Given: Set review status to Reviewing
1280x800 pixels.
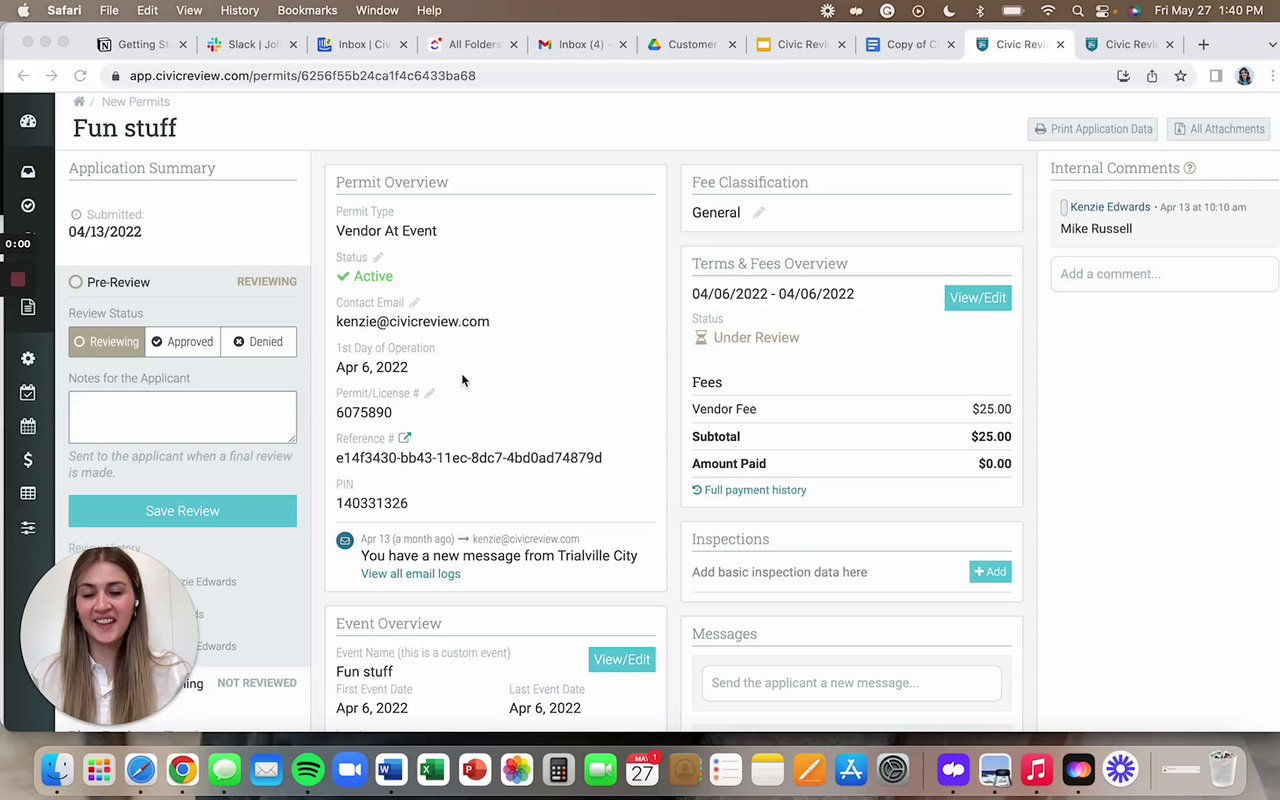Looking at the screenshot, I should (106, 342).
